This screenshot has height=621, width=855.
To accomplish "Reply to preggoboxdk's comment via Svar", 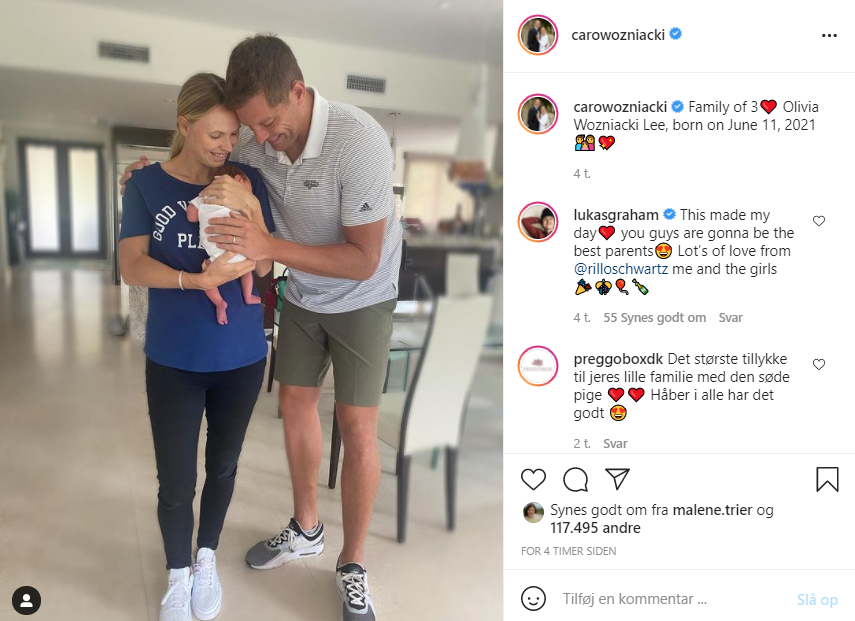I will point(615,444).
